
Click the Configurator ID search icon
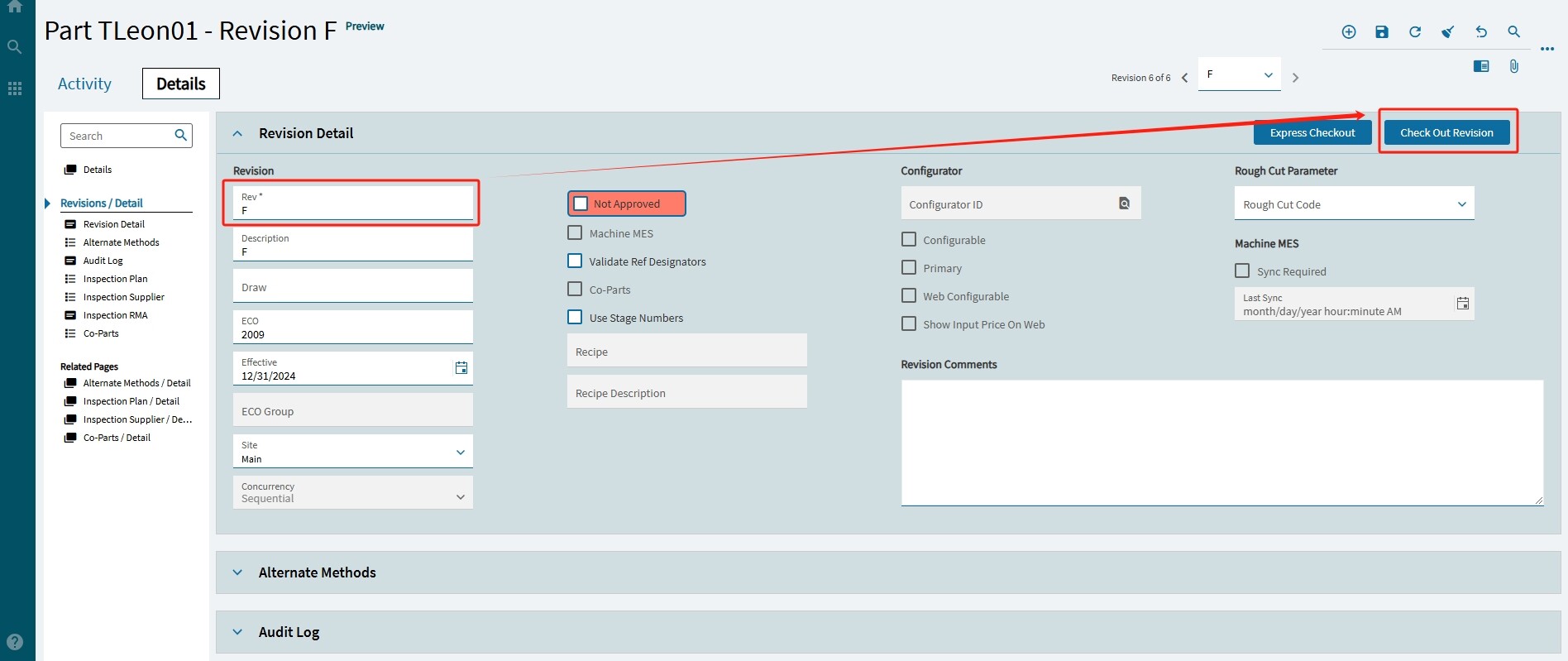[1124, 203]
